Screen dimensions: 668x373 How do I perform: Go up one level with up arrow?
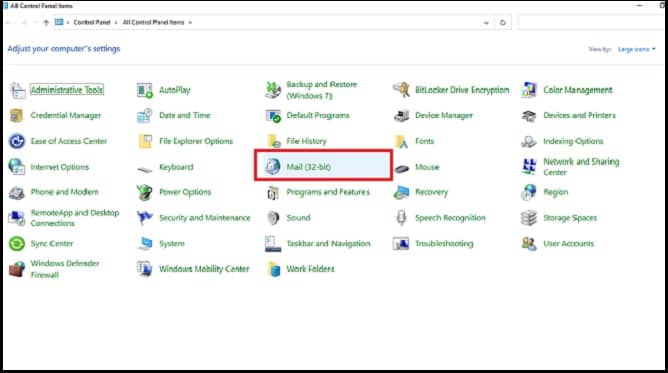(x=46, y=23)
